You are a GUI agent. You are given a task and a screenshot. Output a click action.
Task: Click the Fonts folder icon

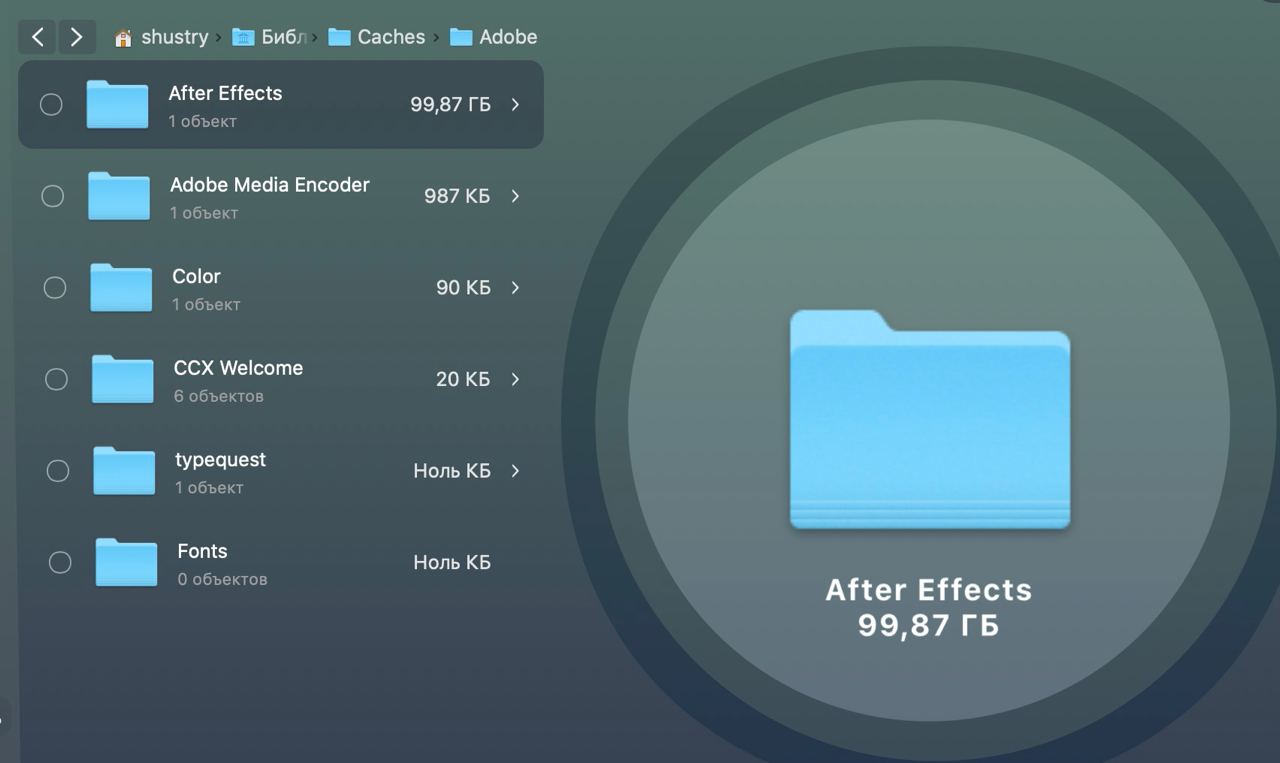[x=126, y=562]
